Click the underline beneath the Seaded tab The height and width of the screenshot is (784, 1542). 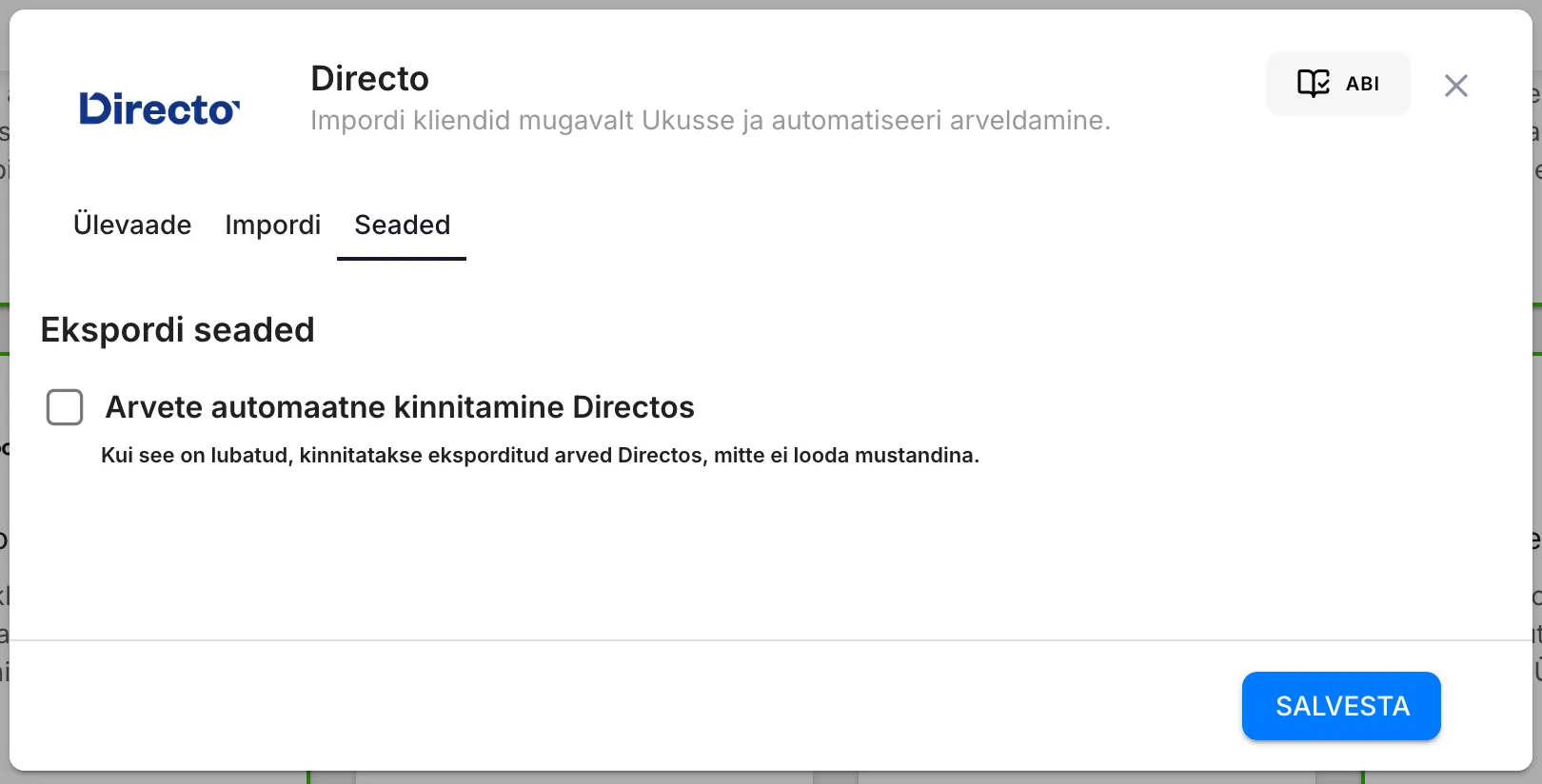tap(402, 258)
